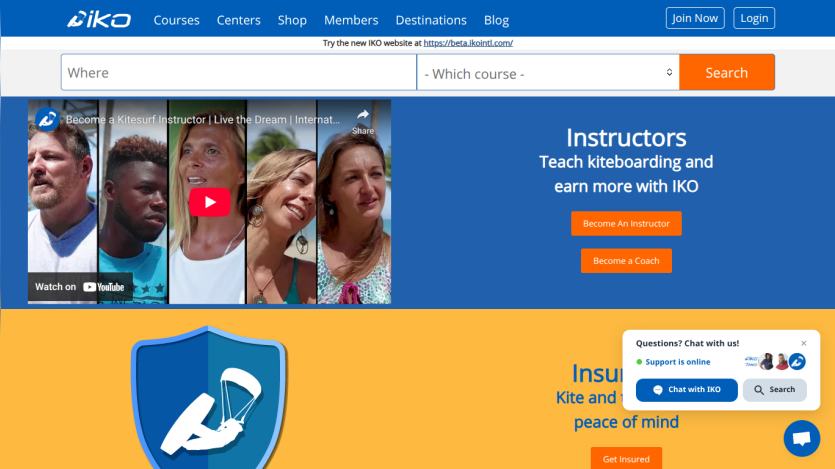
Task: Play the YouTube video
Action: tap(210, 202)
